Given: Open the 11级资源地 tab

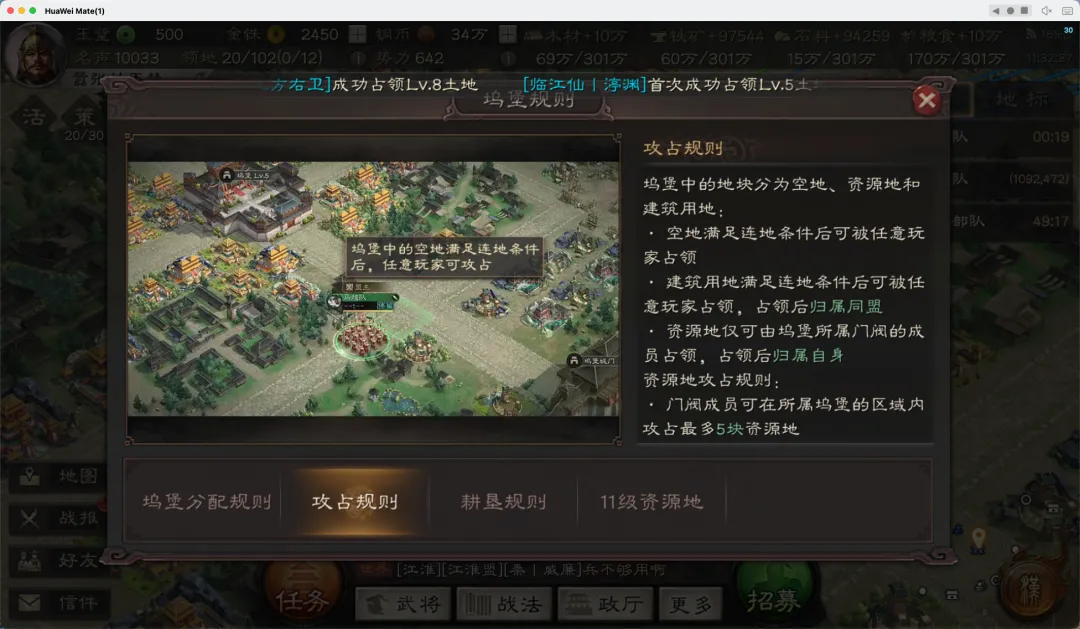Looking at the screenshot, I should click(x=652, y=502).
